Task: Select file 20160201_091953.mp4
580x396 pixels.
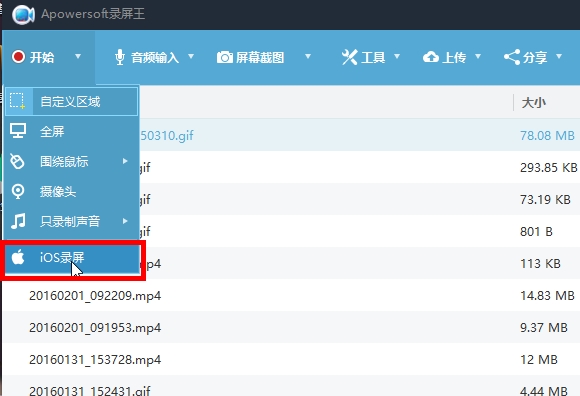Action: coord(95,327)
